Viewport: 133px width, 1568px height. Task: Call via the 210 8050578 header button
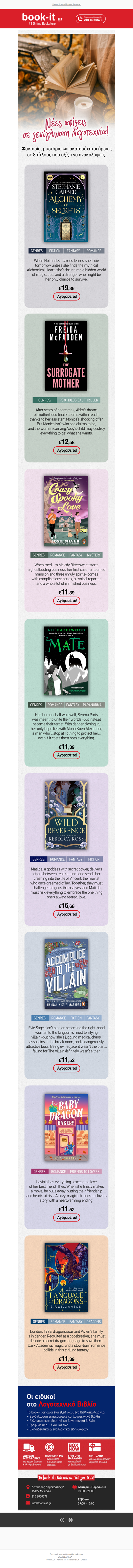pyautogui.click(x=90, y=19)
